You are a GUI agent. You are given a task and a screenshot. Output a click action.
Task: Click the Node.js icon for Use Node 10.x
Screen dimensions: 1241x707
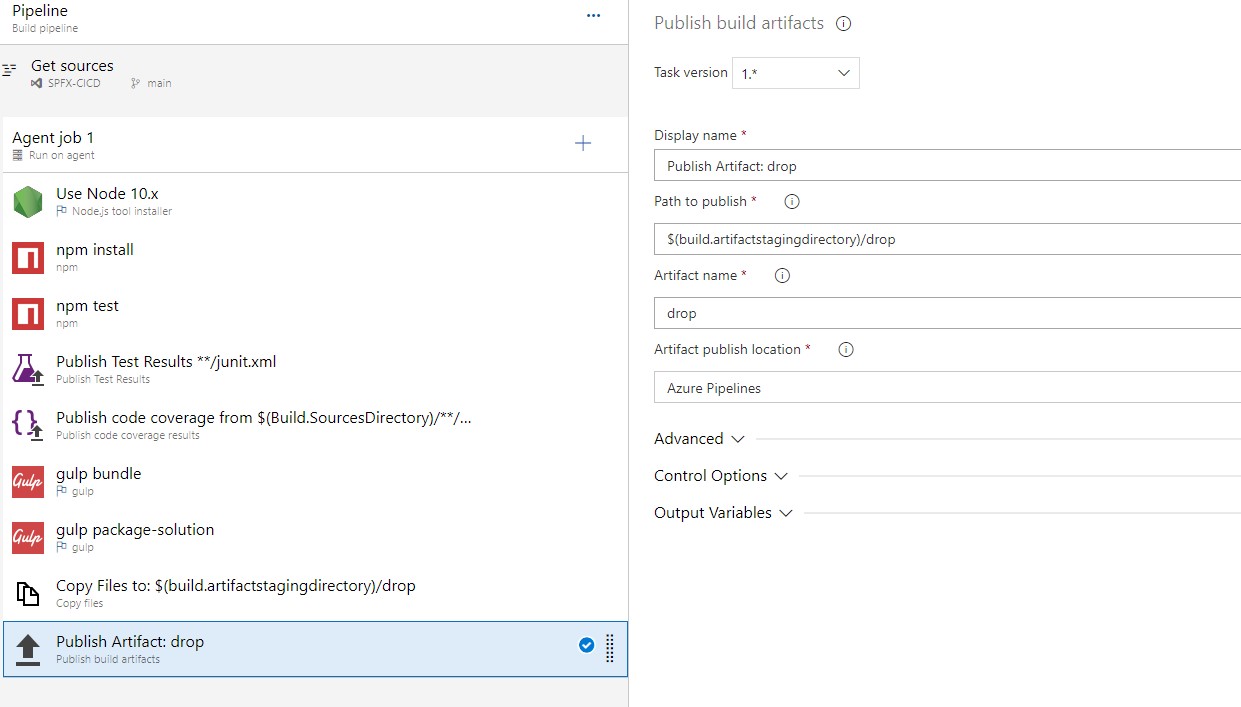pos(28,202)
